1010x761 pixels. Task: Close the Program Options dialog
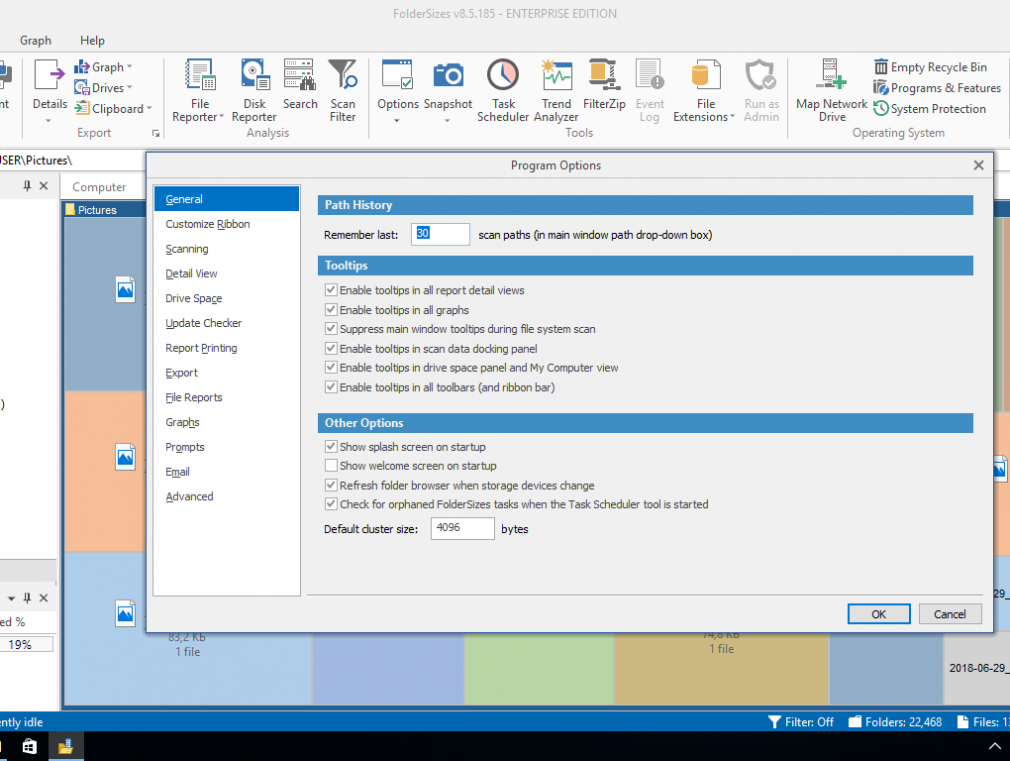tap(978, 166)
